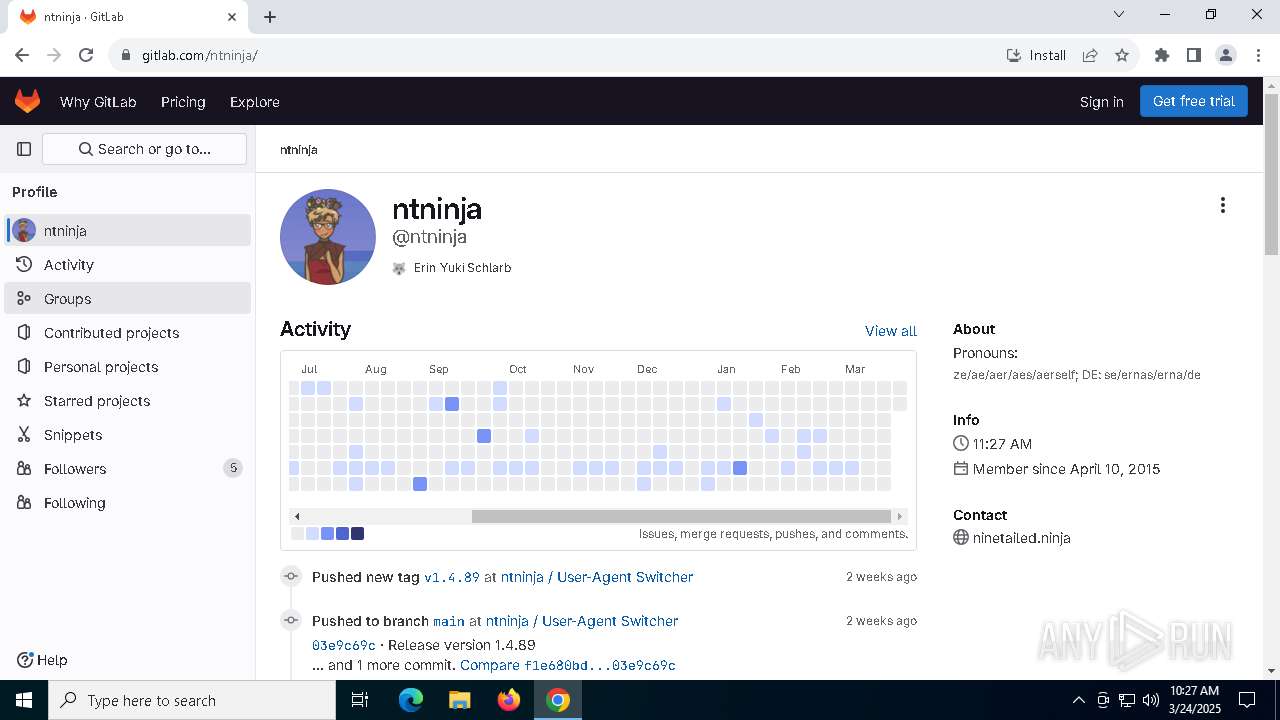Open the three-dot profile actions menu
The height and width of the screenshot is (720, 1280).
pyautogui.click(x=1222, y=205)
